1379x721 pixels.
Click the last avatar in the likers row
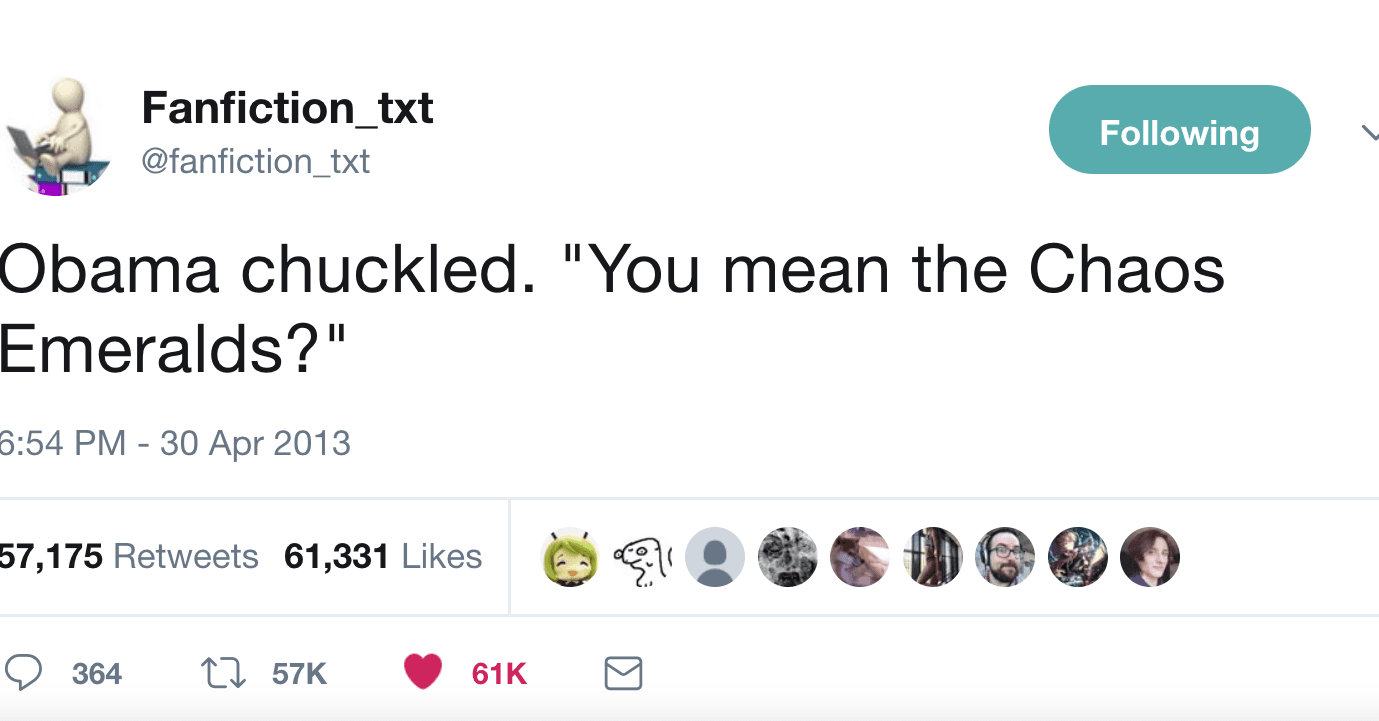(x=1150, y=556)
